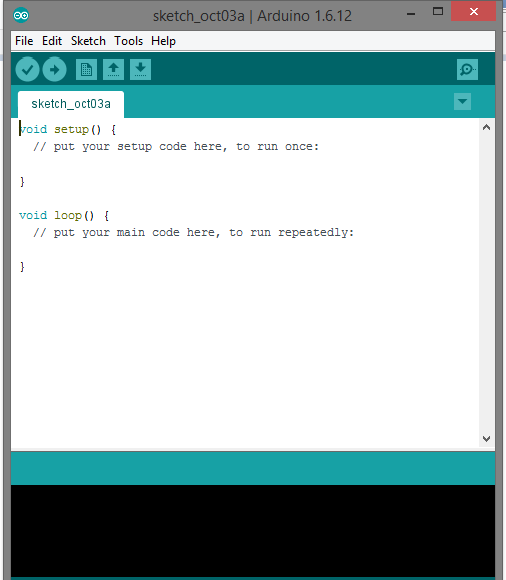506x580 pixels.
Task: Save sketch with the down-arrow icon
Action: (140, 69)
